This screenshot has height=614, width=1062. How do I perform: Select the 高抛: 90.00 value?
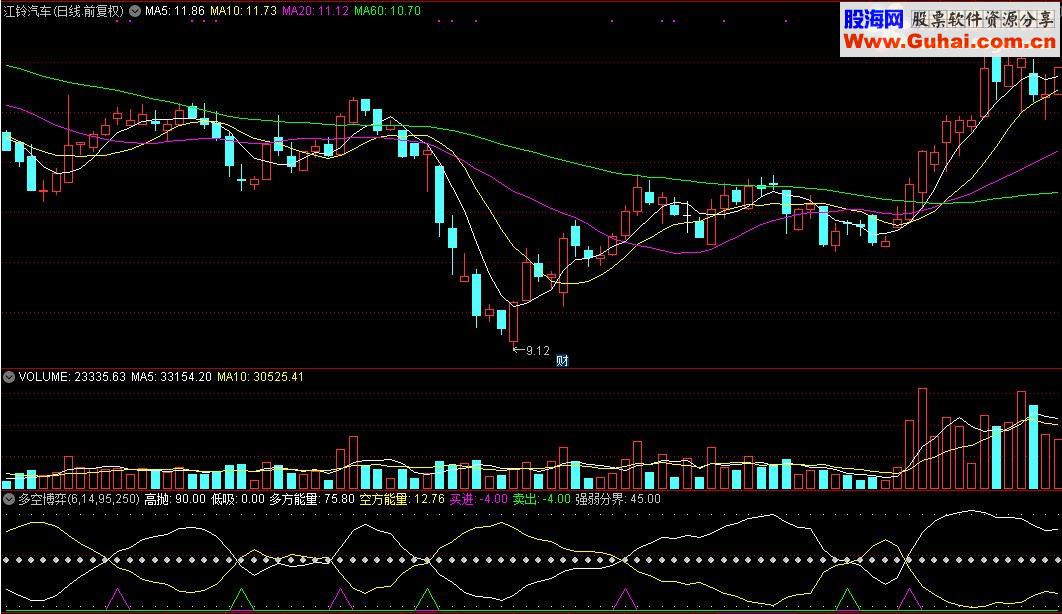(x=175, y=500)
